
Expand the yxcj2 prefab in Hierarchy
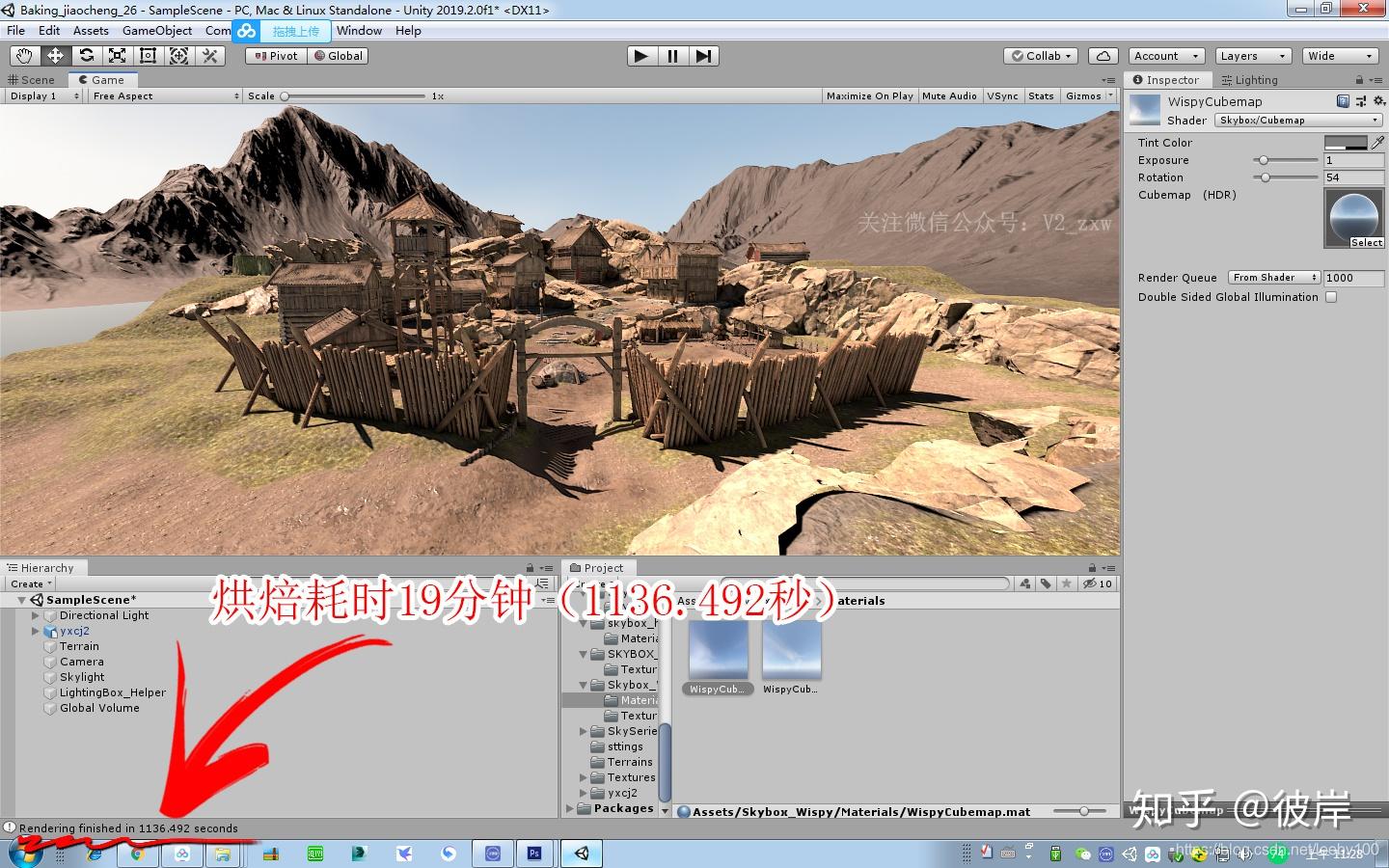point(36,631)
